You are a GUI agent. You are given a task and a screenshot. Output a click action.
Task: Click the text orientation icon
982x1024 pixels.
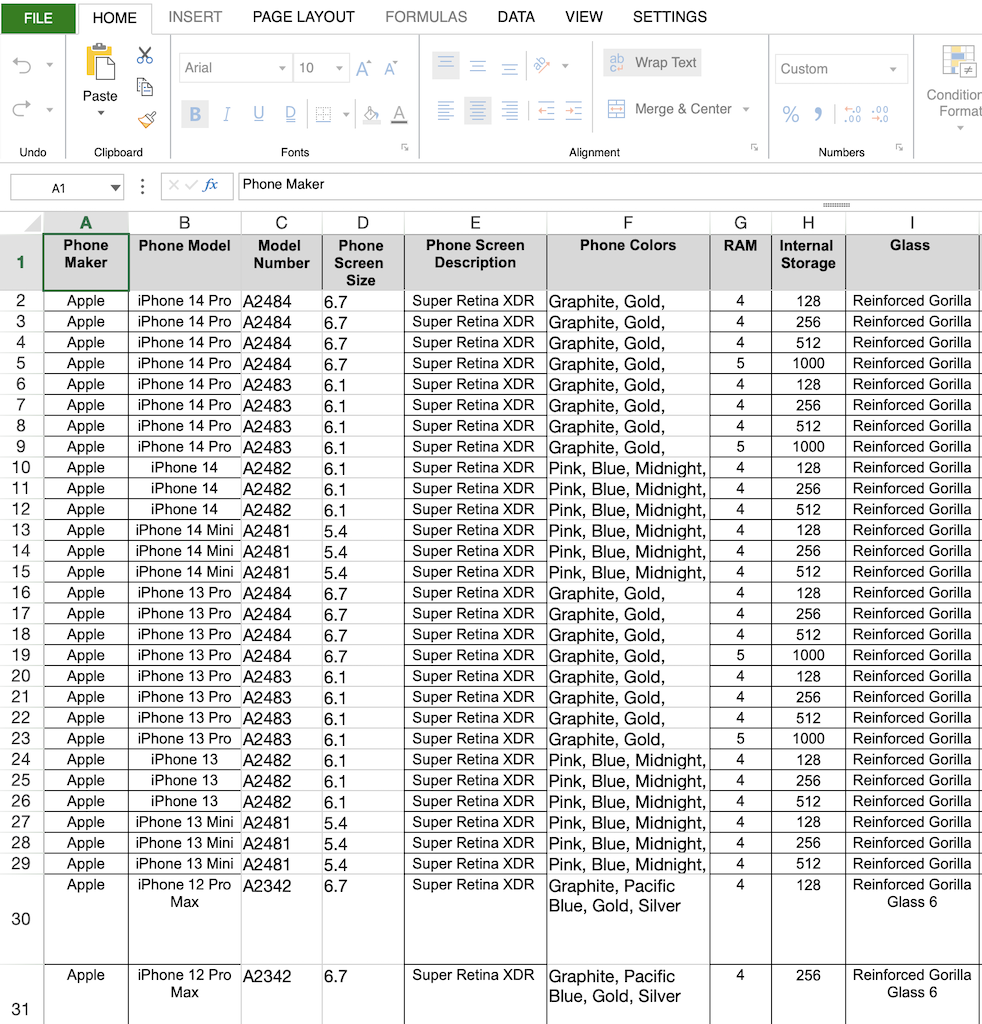[541, 65]
